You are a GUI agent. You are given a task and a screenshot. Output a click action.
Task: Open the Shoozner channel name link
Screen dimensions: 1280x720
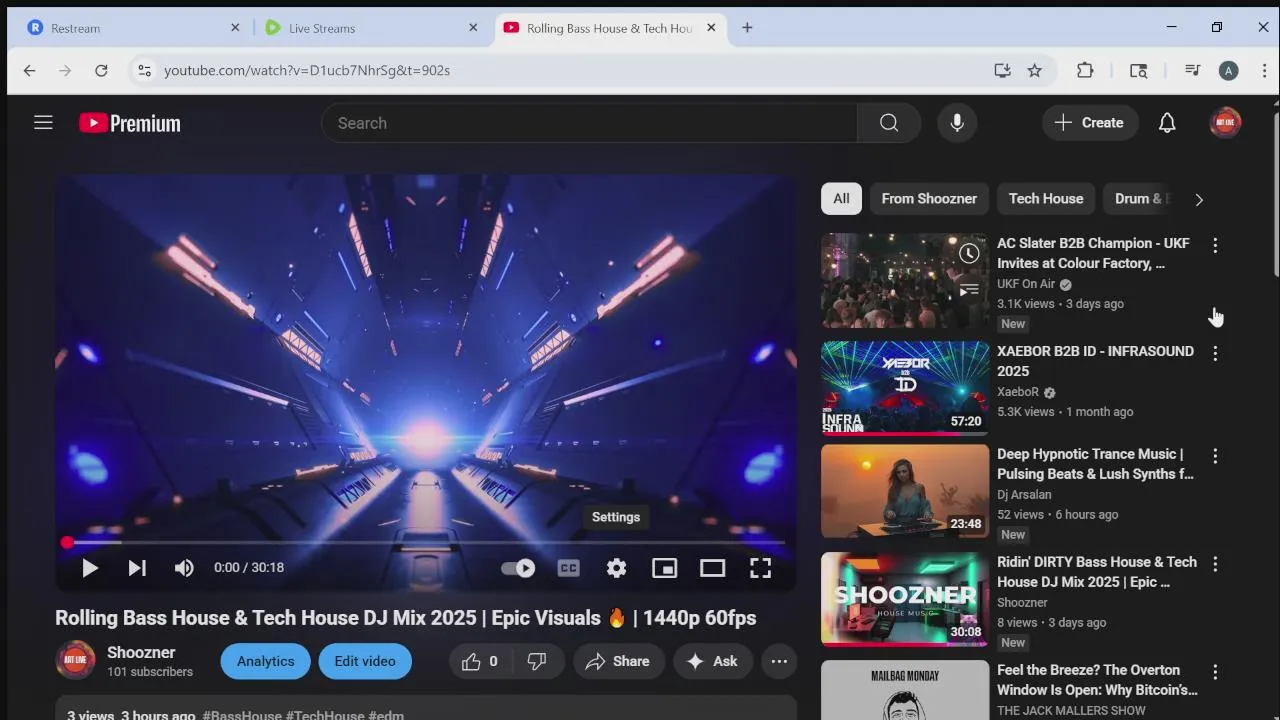141,652
